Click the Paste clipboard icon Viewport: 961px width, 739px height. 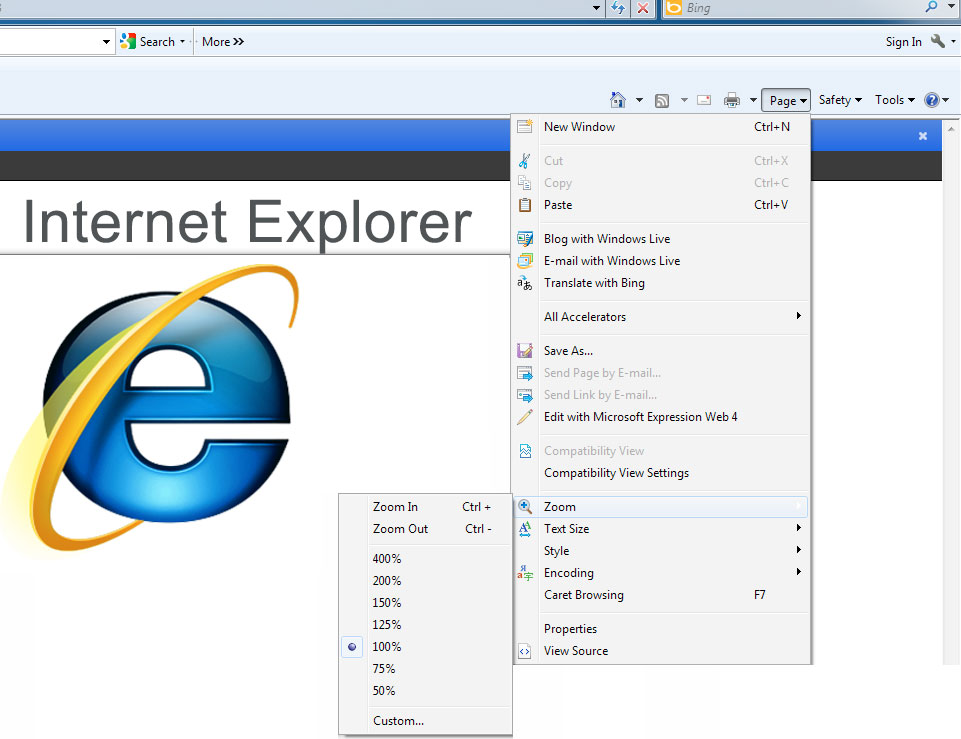point(525,205)
